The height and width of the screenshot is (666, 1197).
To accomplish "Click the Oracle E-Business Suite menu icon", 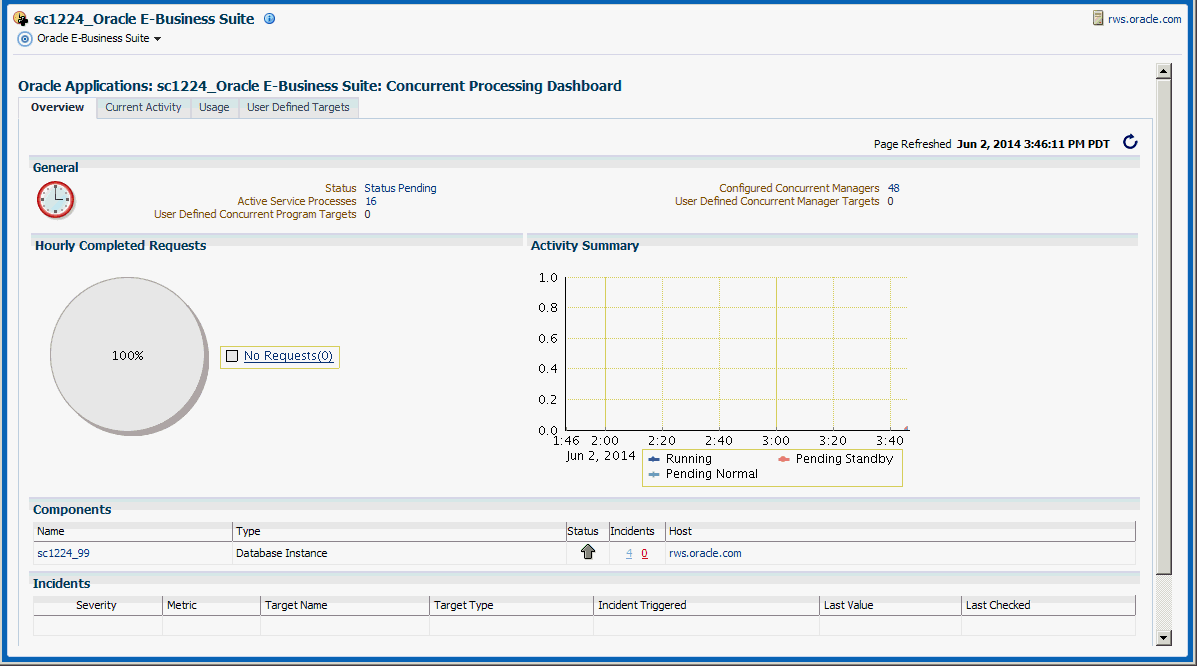I will [25, 39].
